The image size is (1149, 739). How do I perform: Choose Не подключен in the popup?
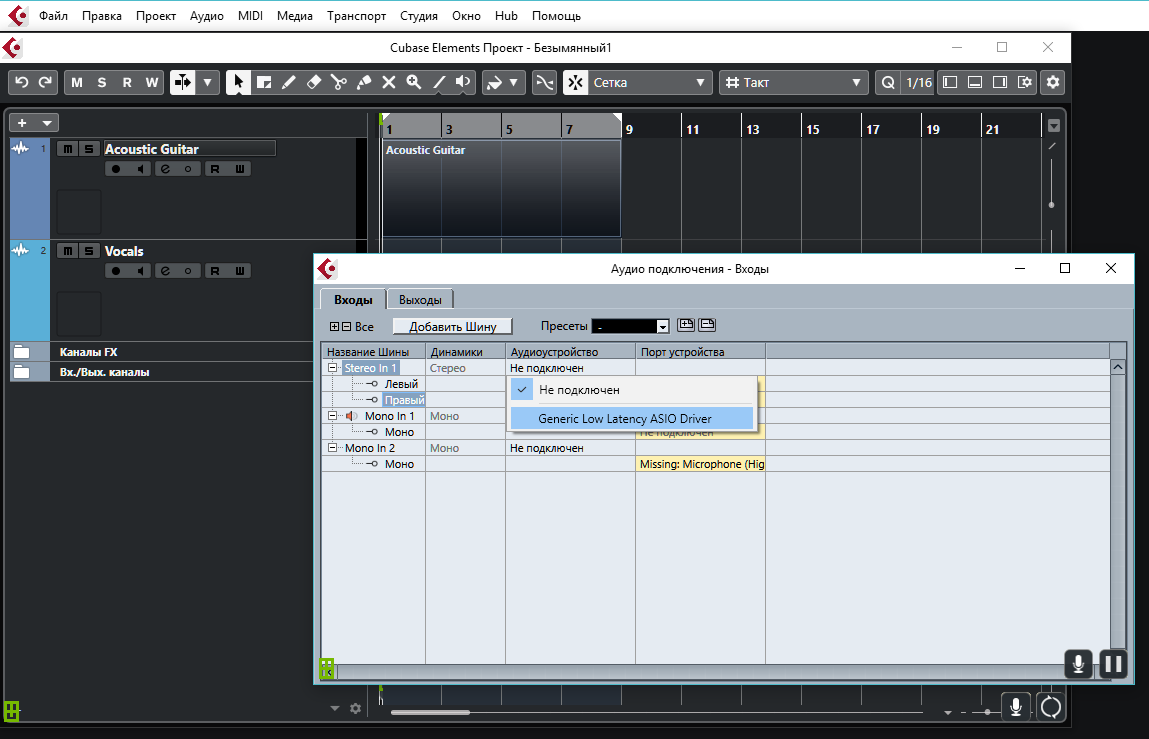(x=632, y=390)
